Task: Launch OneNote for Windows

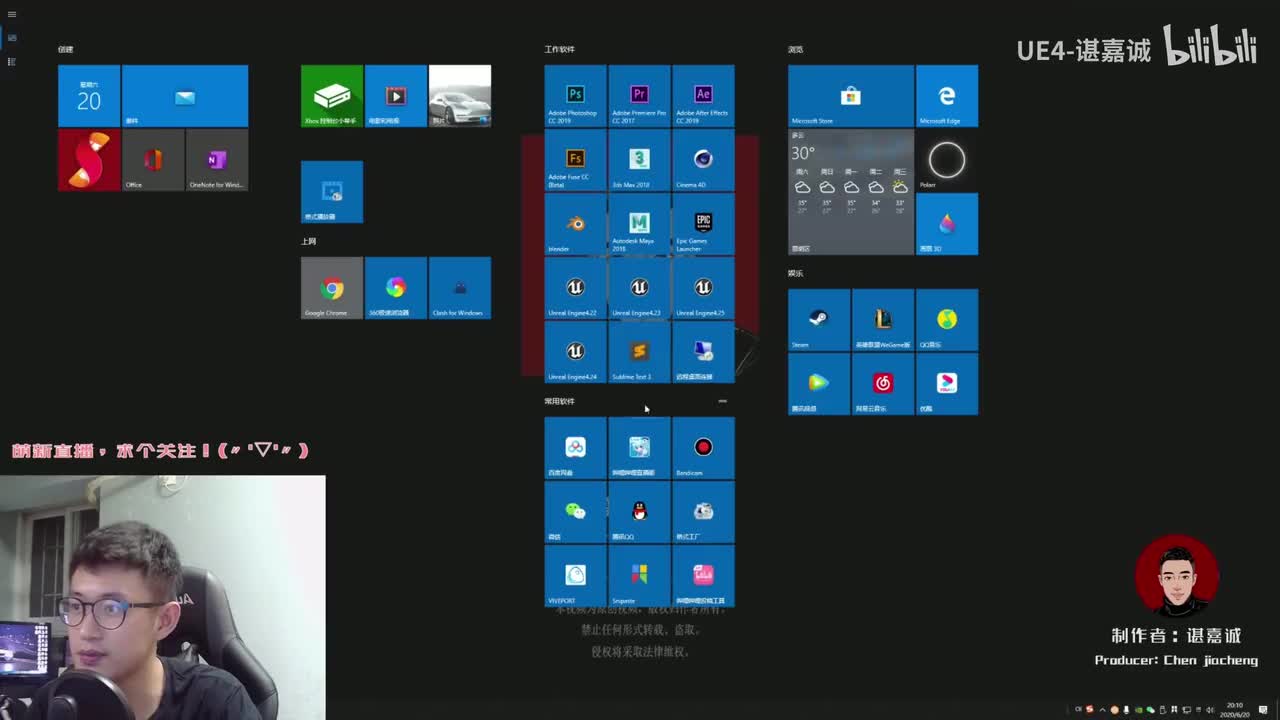Action: coord(217,160)
